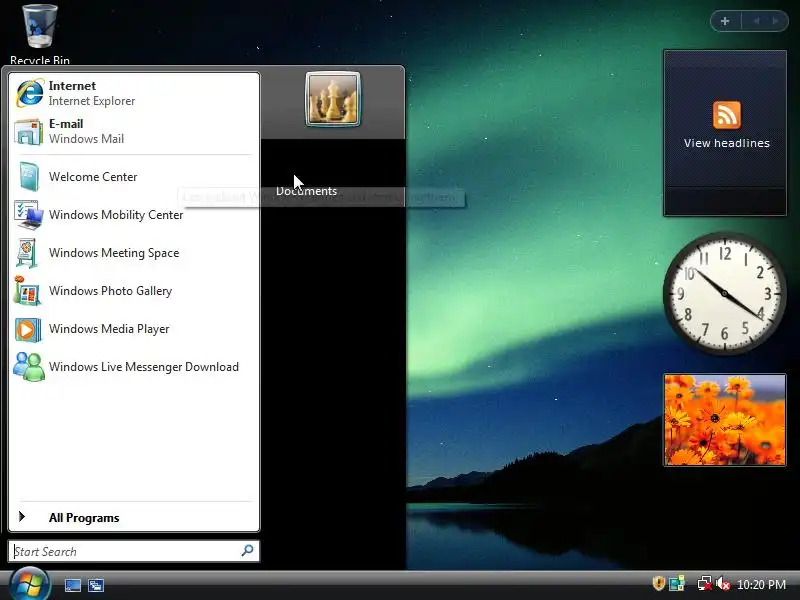Open Documents in the Start menu
The width and height of the screenshot is (800, 600).
pos(306,191)
